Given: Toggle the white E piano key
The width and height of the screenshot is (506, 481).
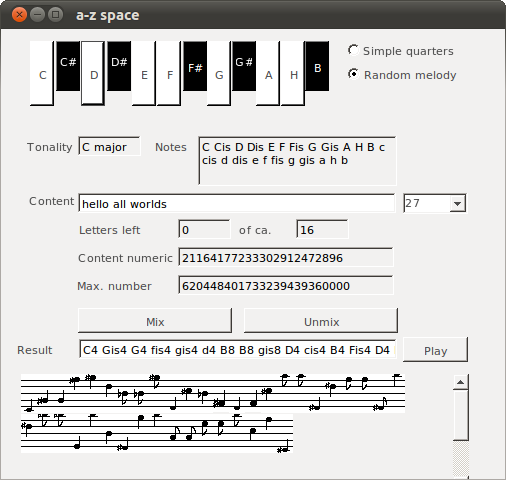Looking at the screenshot, I should [144, 73].
